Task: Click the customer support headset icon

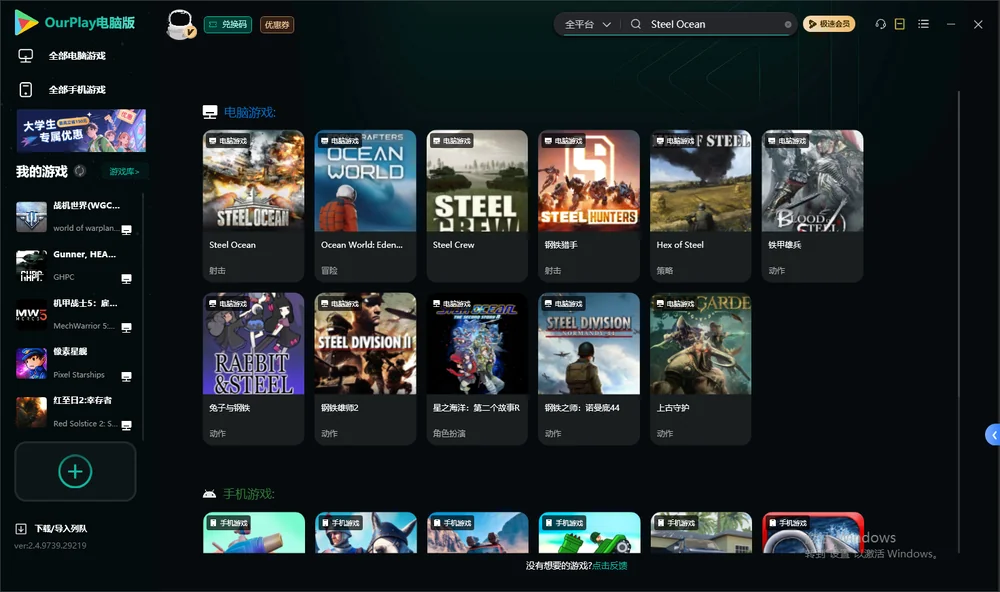Action: point(880,24)
